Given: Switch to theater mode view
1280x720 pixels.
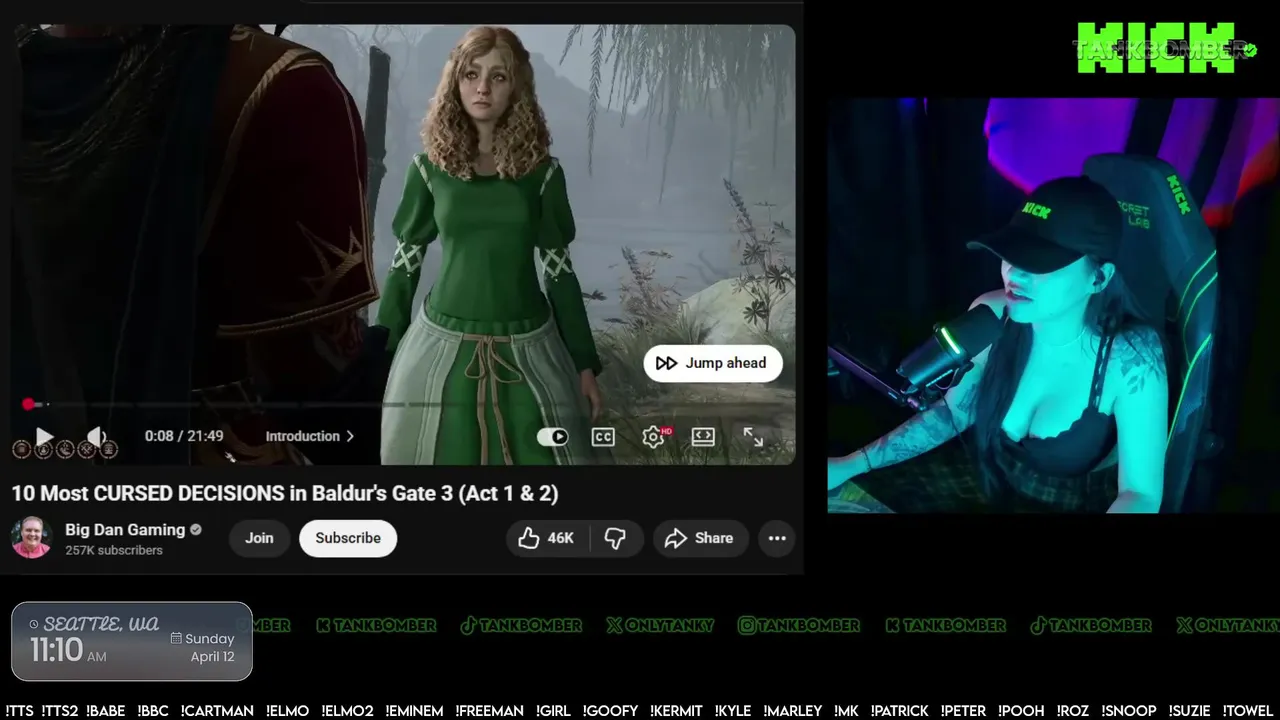Looking at the screenshot, I should tap(703, 437).
